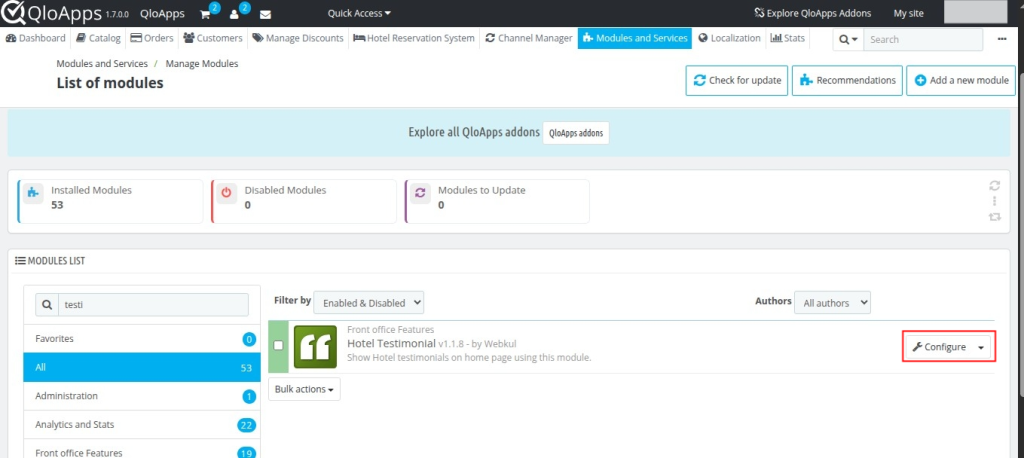Image resolution: width=1024 pixels, height=458 pixels.
Task: Click the My site link
Action: pyautogui.click(x=908, y=13)
